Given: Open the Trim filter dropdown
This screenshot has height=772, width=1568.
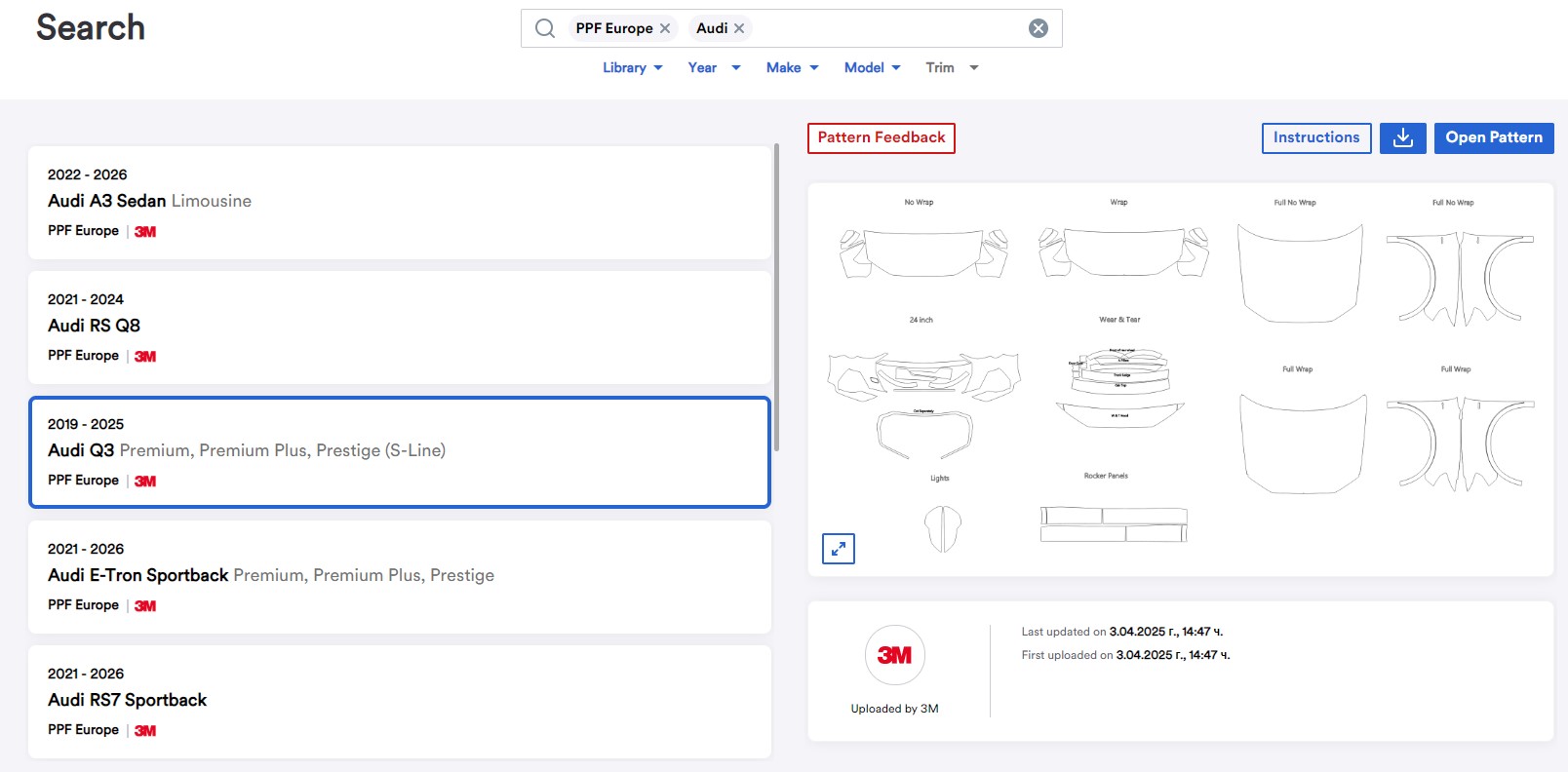Looking at the screenshot, I should pyautogui.click(x=951, y=67).
